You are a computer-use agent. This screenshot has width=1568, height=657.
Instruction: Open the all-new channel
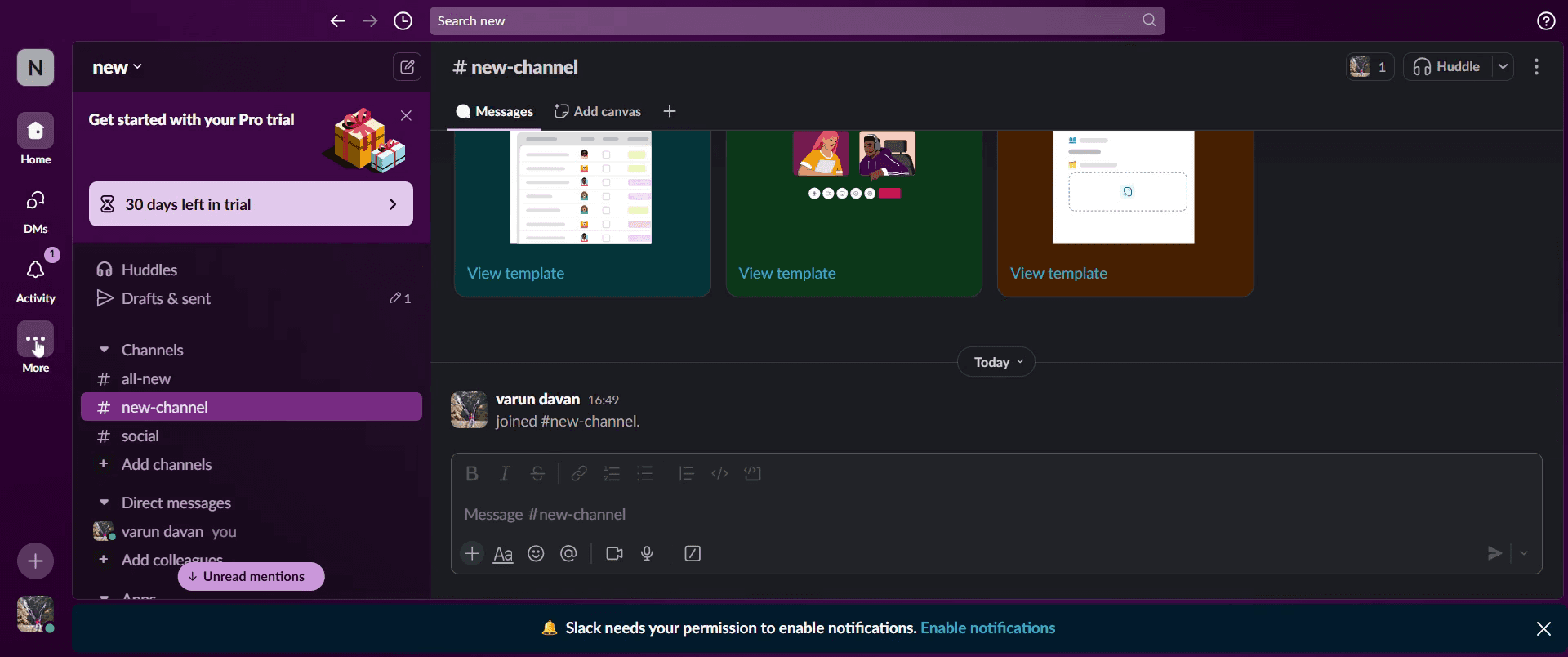252,378
